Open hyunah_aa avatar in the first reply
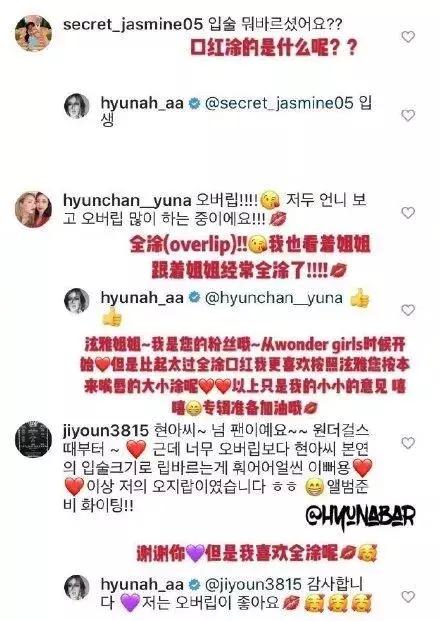 pyautogui.click(x=76, y=106)
